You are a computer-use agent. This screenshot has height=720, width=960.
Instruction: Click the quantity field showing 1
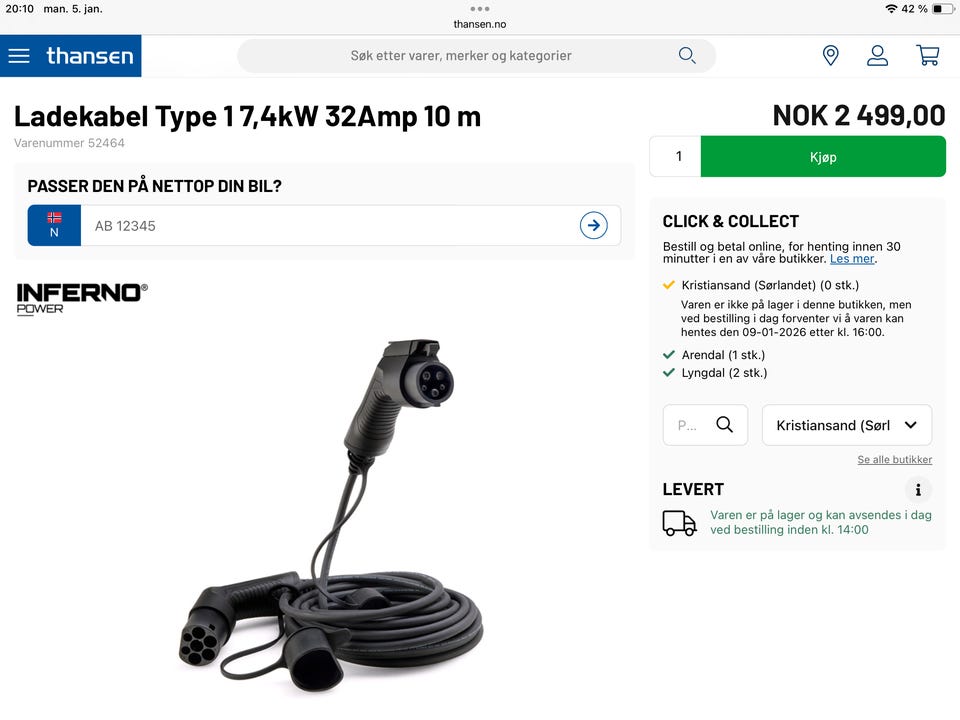coord(676,157)
